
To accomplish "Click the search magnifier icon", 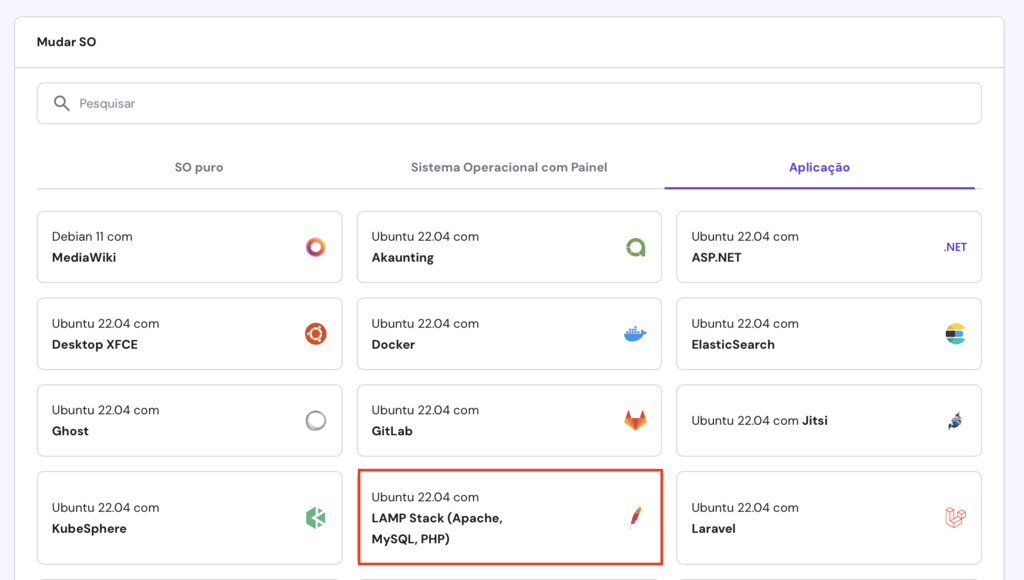I will point(61,103).
